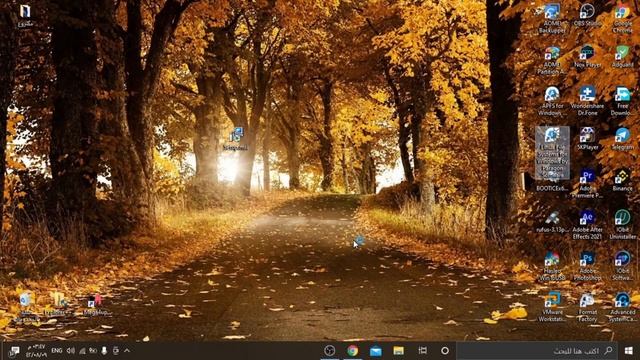Open the Windows Start menu button
Image resolution: width=640 pixels, height=360 pixels.
(x=629, y=351)
